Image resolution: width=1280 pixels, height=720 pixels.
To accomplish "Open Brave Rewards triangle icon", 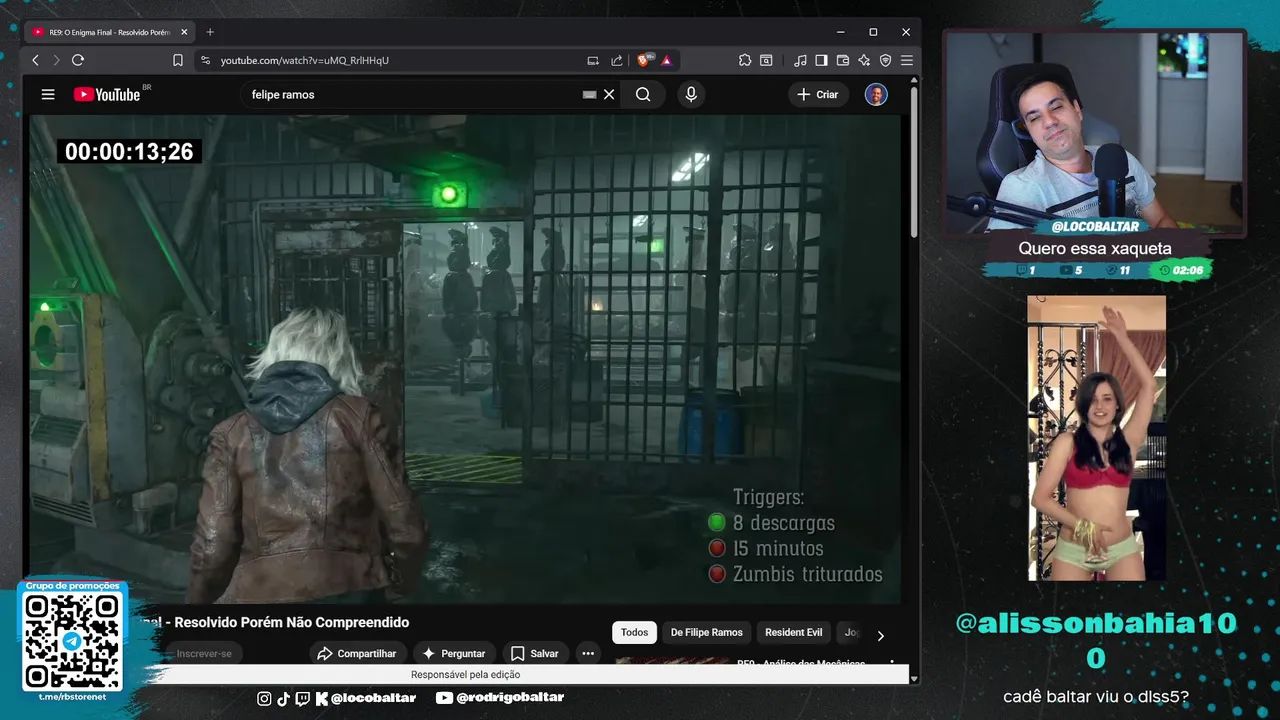I will pos(667,60).
